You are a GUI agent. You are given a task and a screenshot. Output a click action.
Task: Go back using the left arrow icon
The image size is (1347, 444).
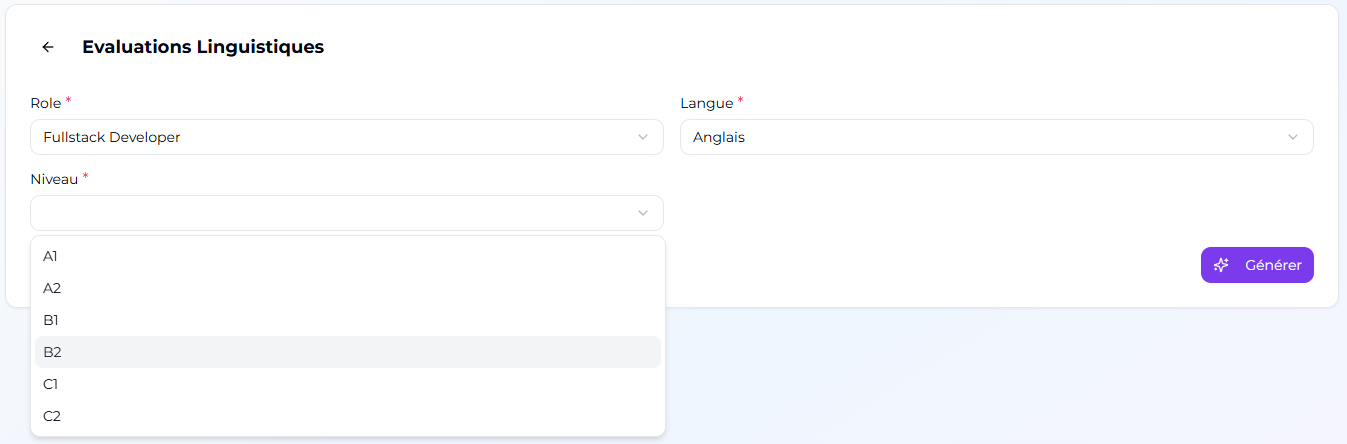coord(48,47)
